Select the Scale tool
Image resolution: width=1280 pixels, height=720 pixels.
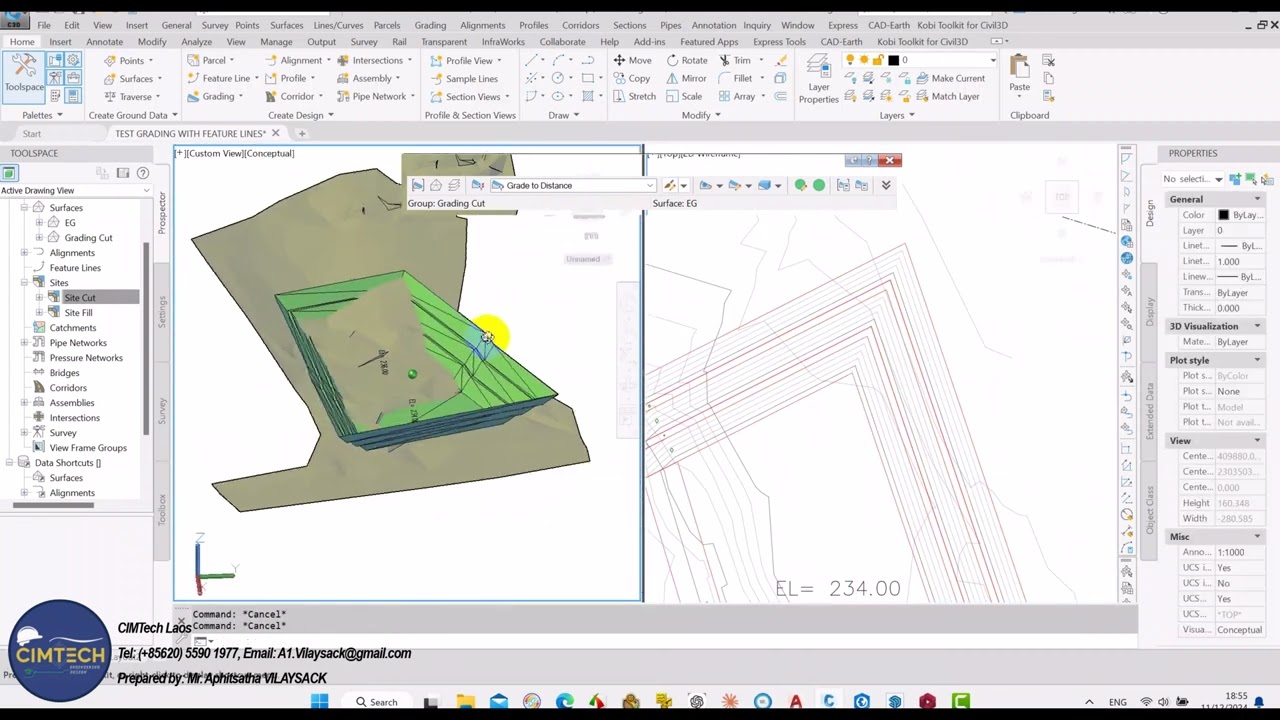[683, 96]
